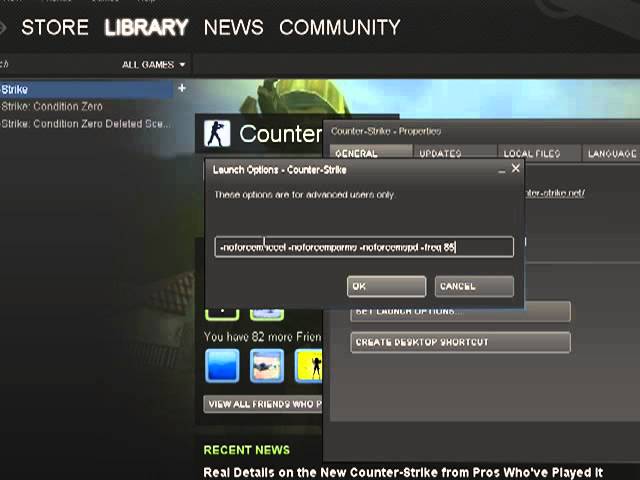Click the right green-bordered friend avatar
Screen dimensions: 640x480
coord(267,314)
